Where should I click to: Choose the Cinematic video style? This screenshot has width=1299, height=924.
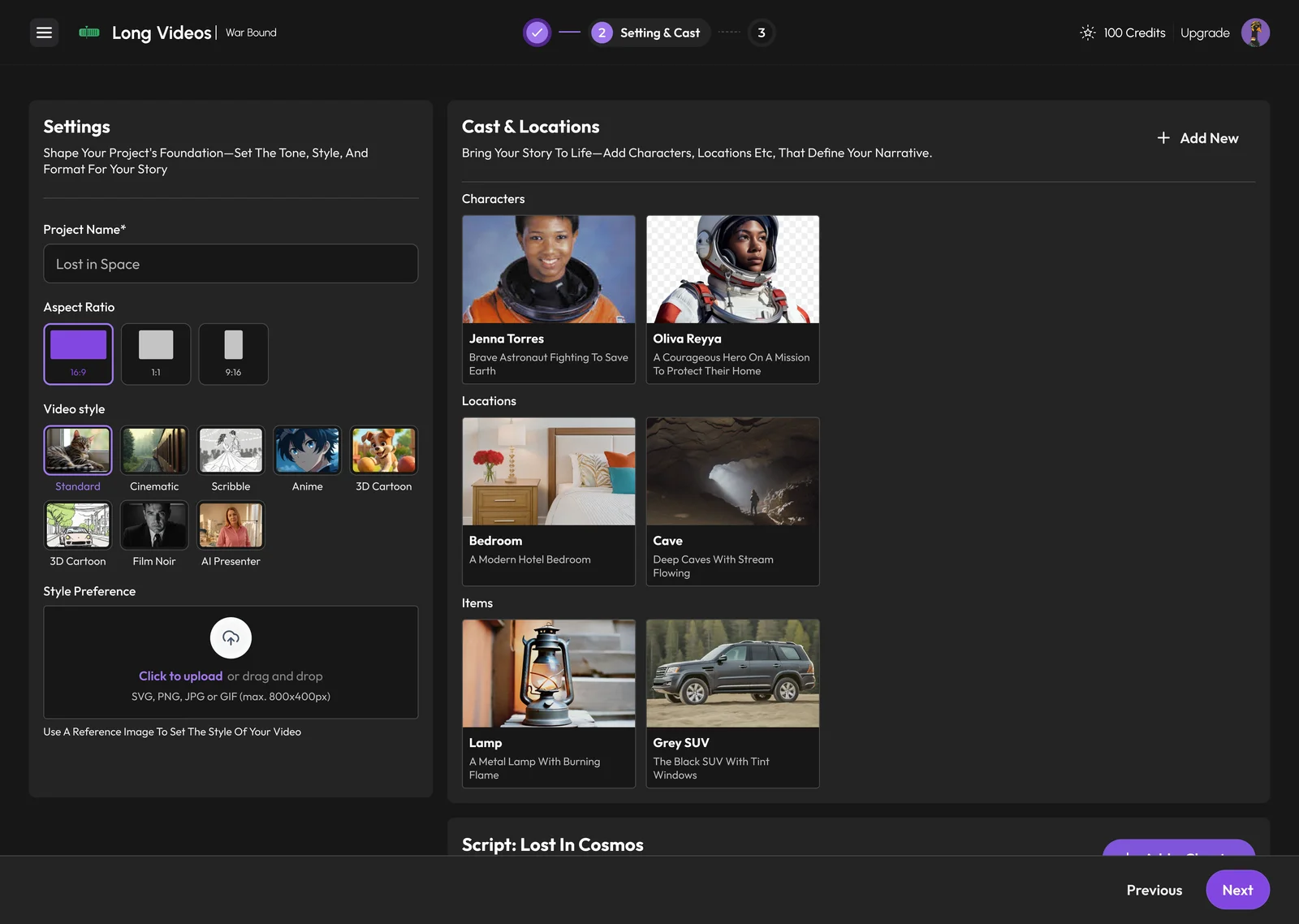pos(154,460)
